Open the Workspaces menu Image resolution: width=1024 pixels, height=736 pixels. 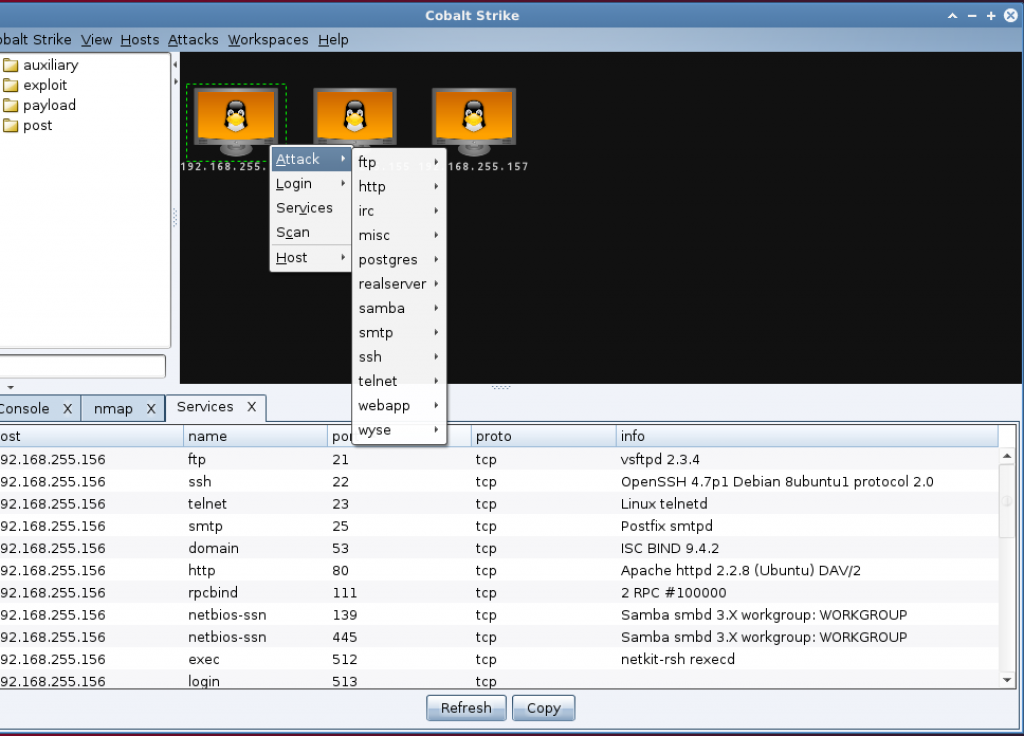click(268, 40)
